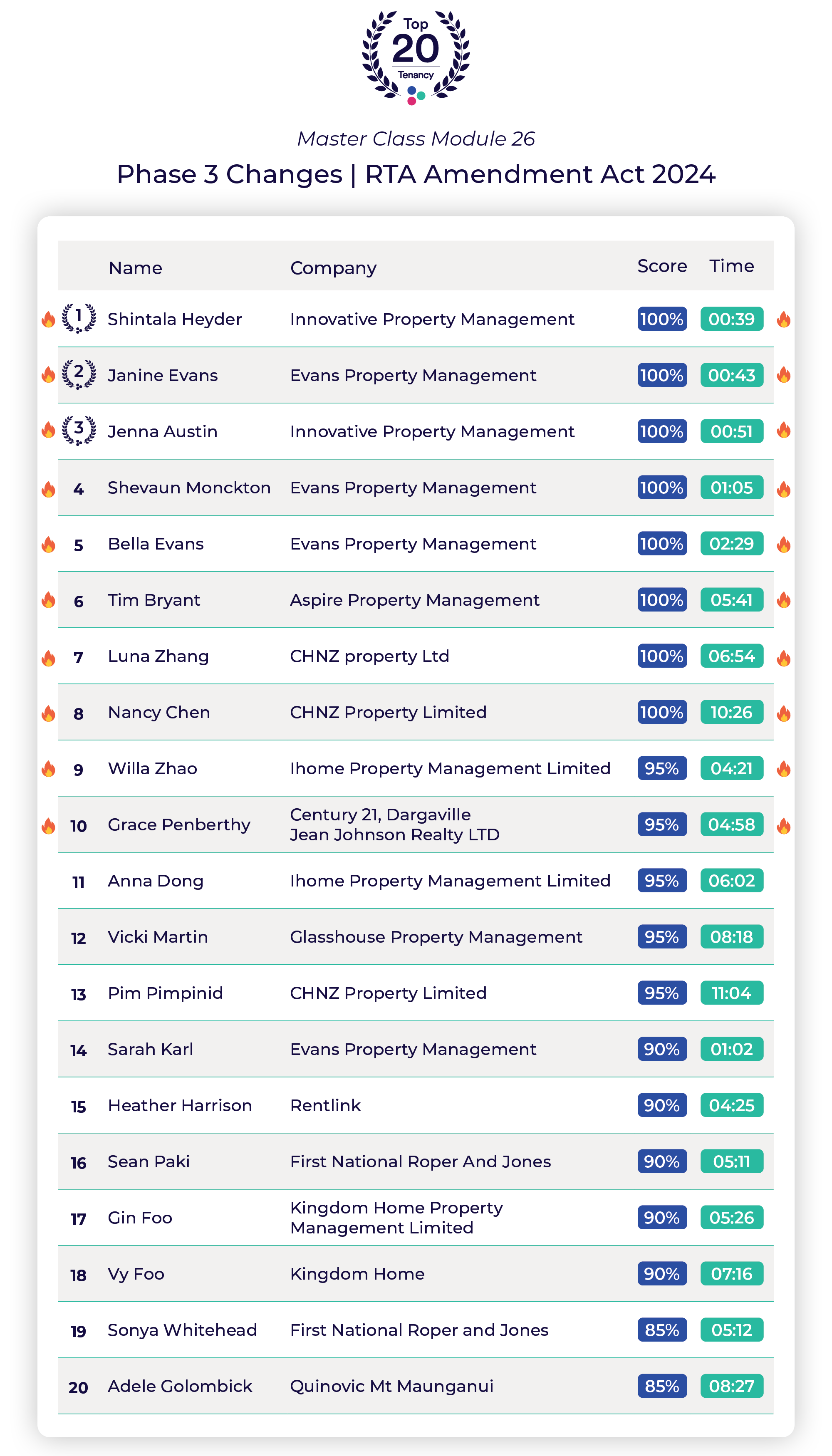Select the name Luna Zhang
The width and height of the screenshot is (832, 1456).
coord(158,656)
